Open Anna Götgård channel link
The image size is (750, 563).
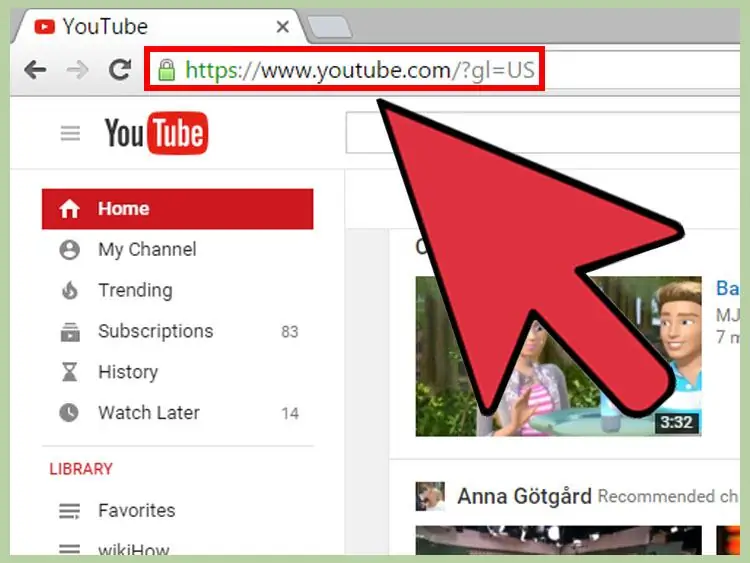coord(524,497)
